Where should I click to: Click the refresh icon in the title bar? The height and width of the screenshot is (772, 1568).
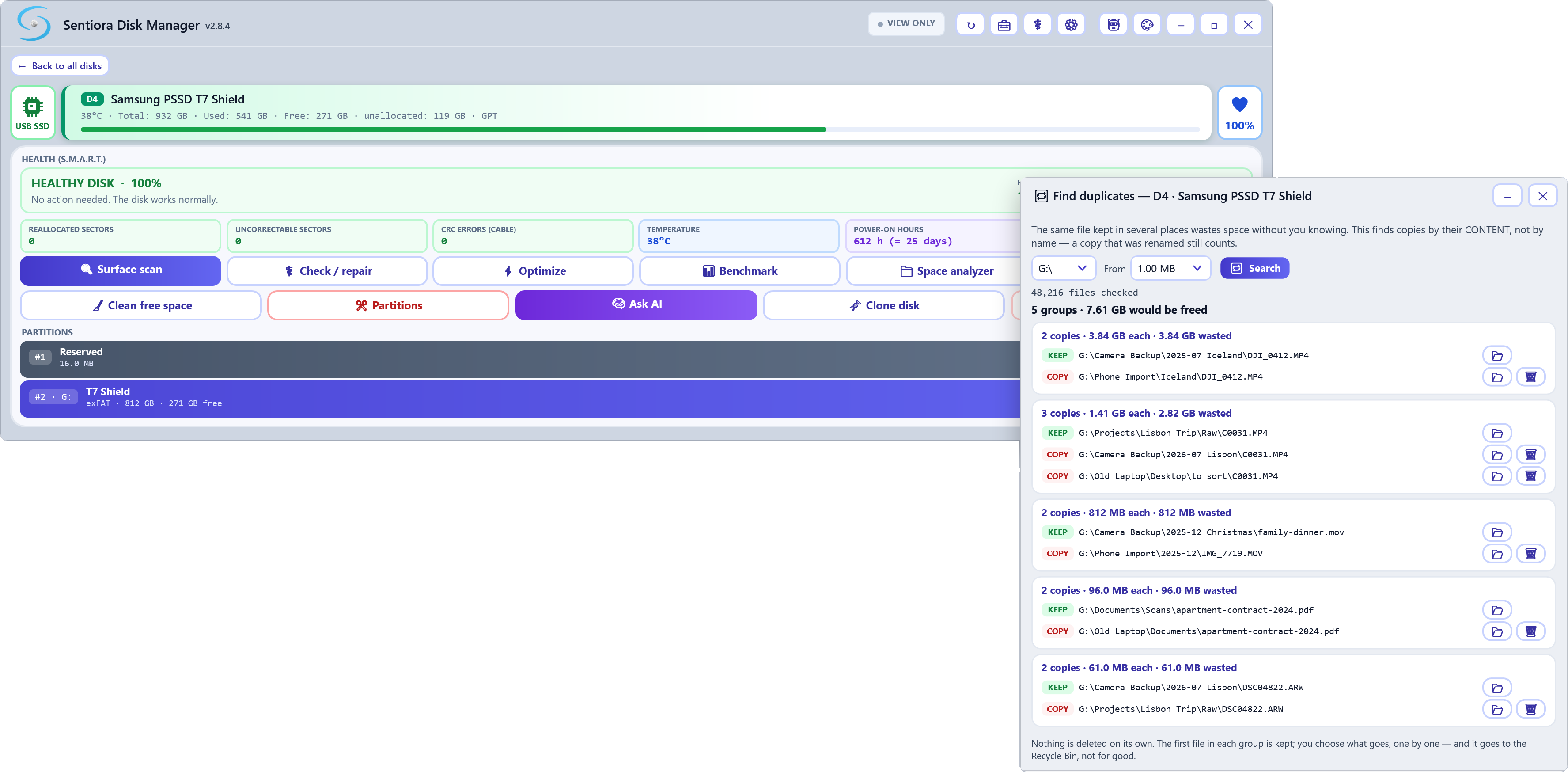970,25
